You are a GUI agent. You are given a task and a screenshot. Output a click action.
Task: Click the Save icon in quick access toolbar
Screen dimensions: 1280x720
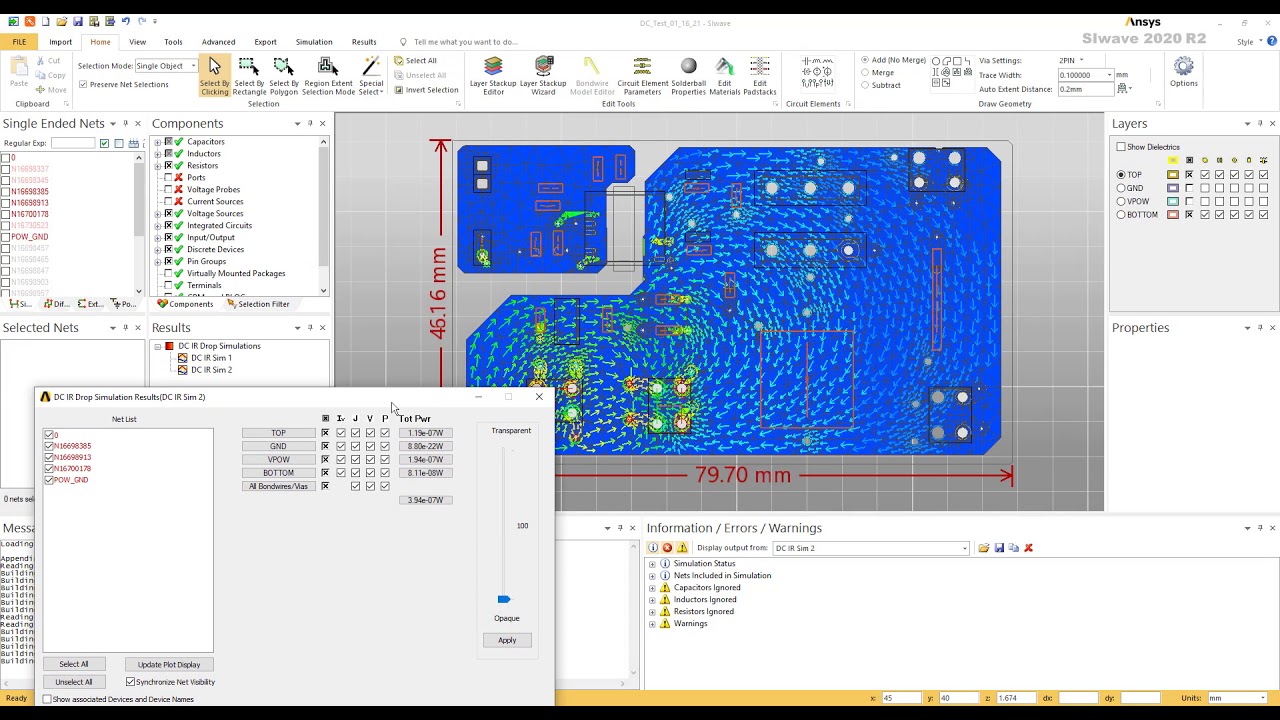tap(78, 21)
